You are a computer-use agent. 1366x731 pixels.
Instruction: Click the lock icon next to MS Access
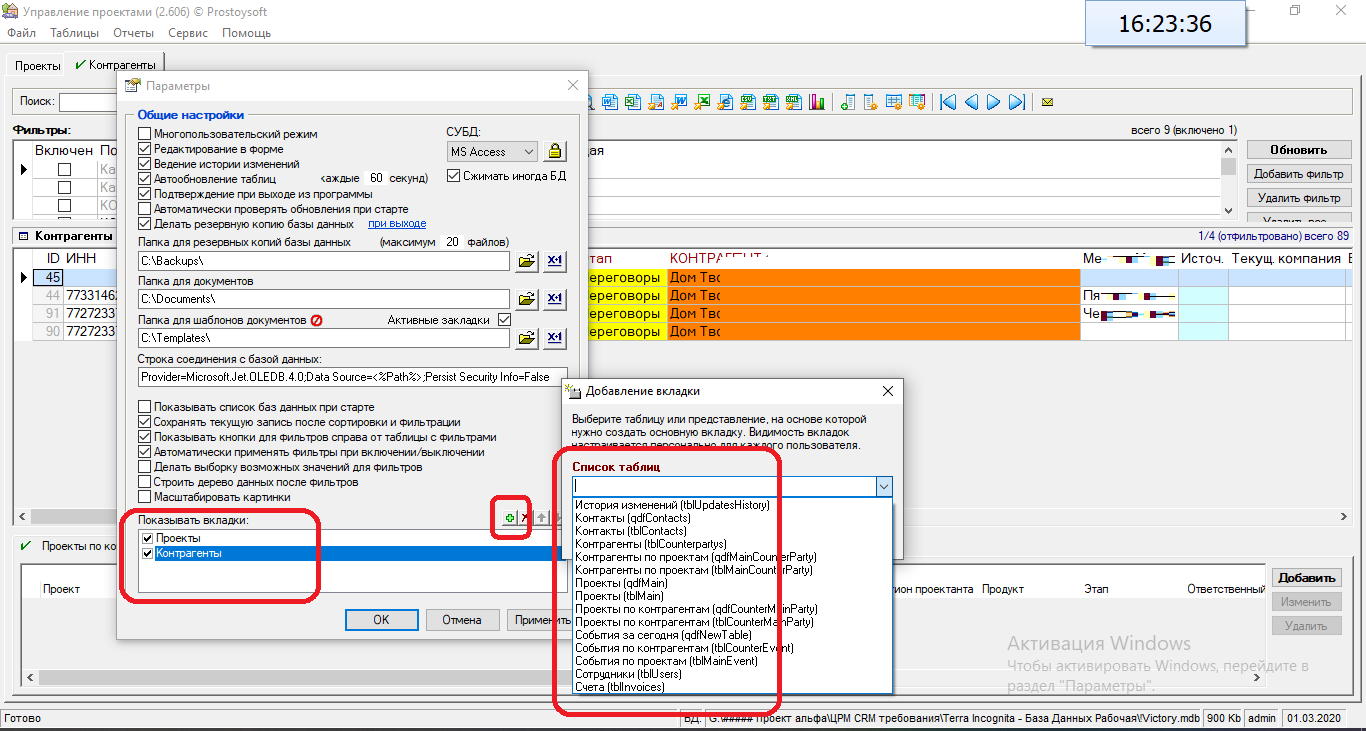point(555,152)
